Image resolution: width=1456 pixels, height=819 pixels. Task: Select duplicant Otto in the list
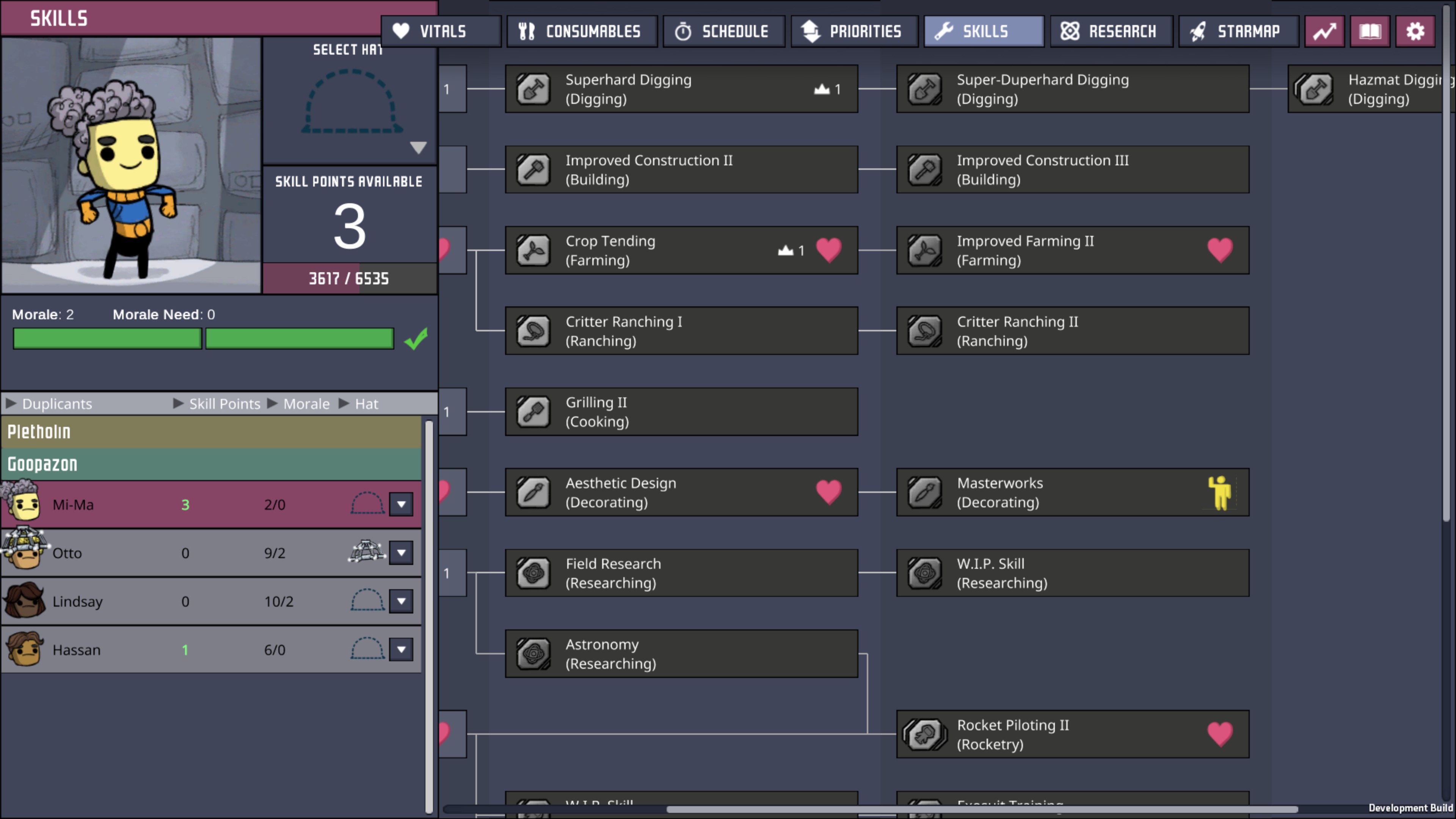click(212, 553)
